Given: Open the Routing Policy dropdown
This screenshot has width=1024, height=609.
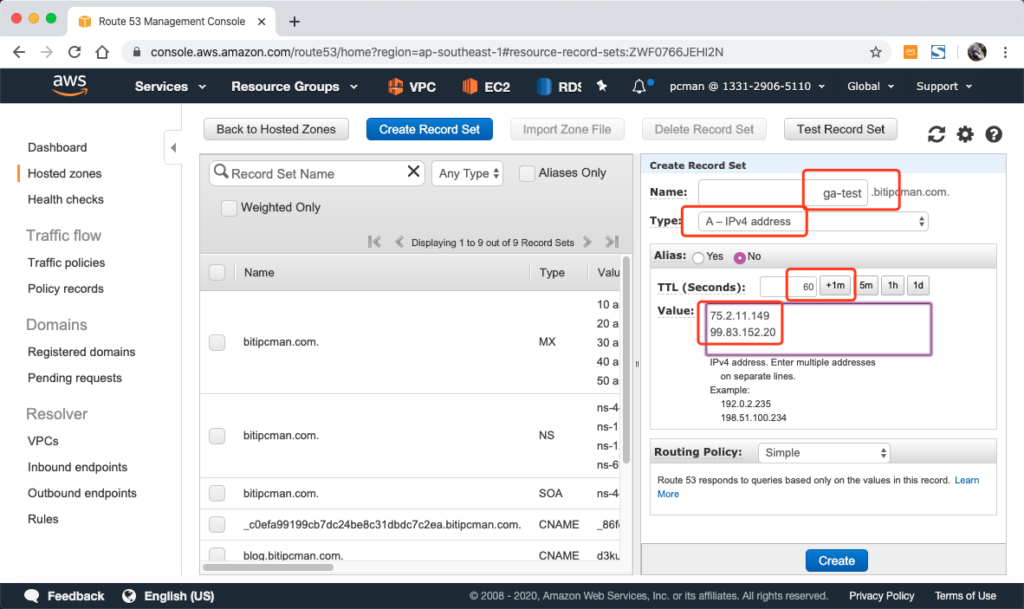Looking at the screenshot, I should [823, 453].
